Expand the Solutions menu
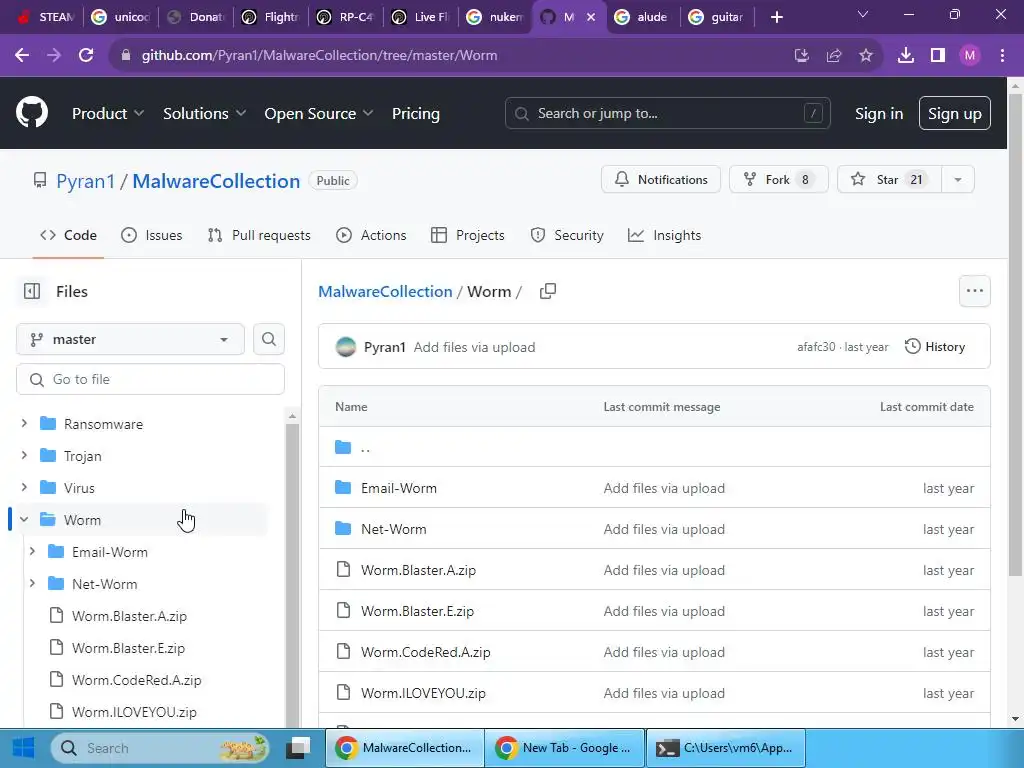This screenshot has width=1024, height=768. (204, 113)
